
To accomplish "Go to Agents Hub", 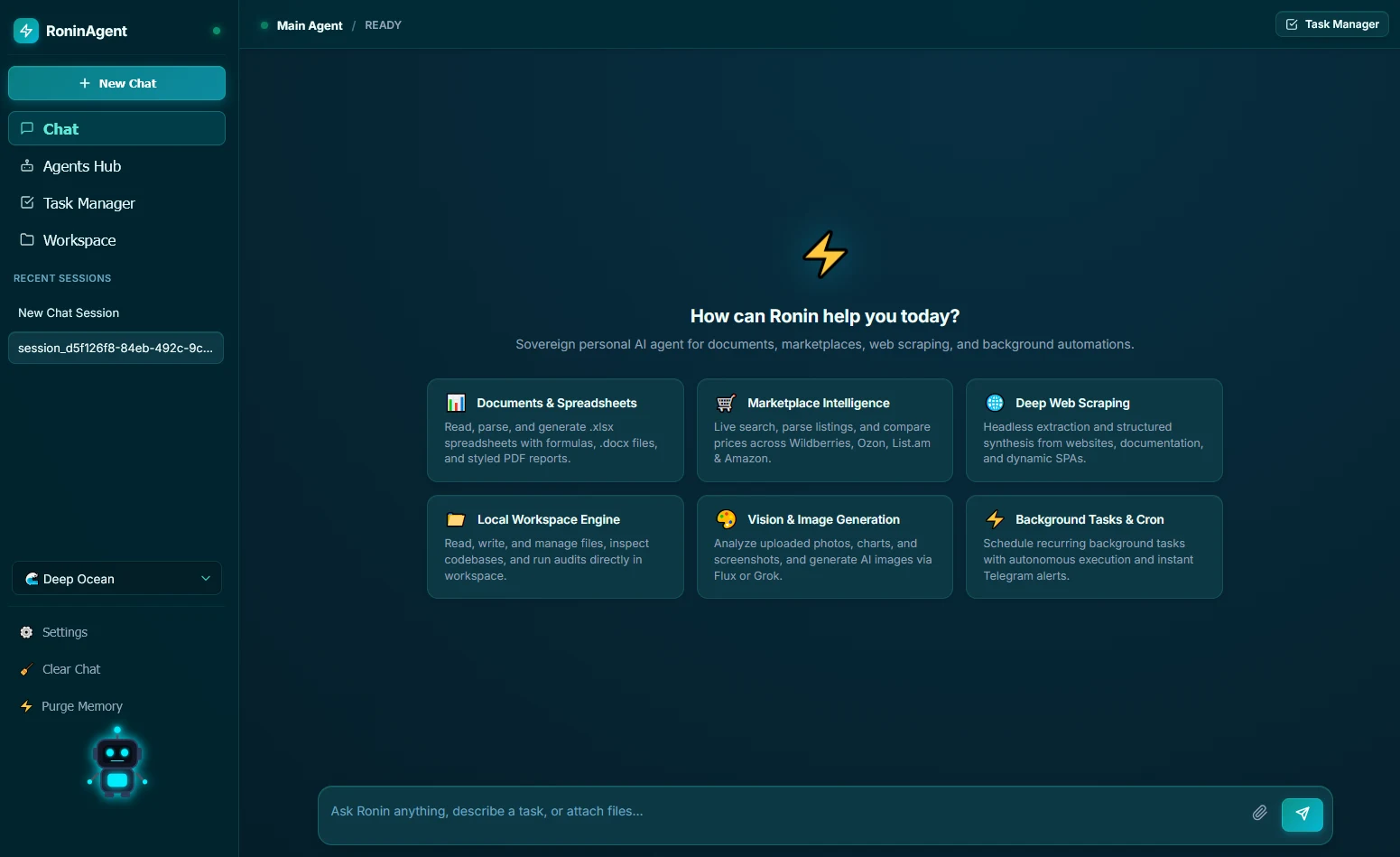I will (116, 166).
